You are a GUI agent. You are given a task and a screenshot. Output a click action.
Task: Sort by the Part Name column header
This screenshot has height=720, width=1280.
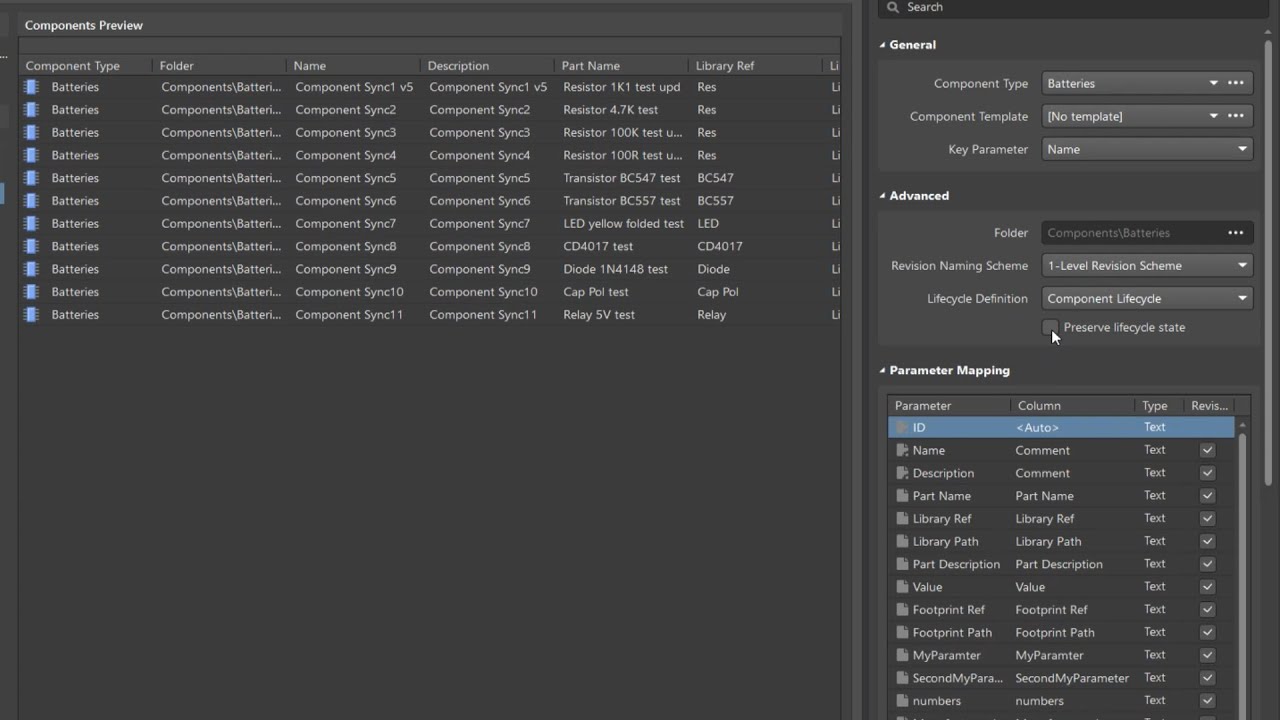click(x=591, y=66)
